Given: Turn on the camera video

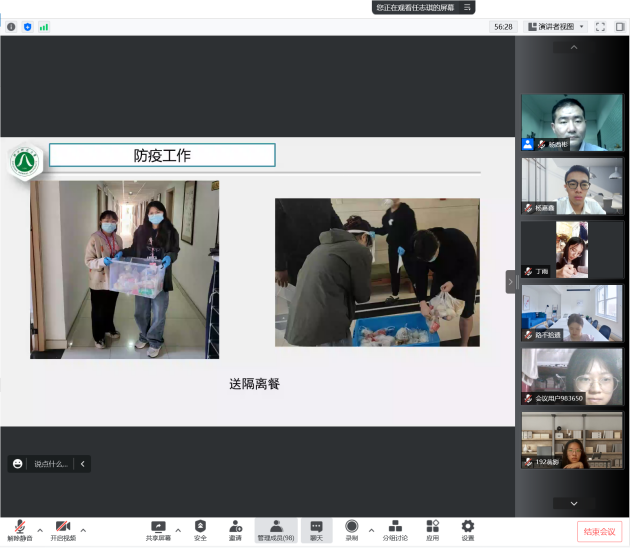Looking at the screenshot, I should pyautogui.click(x=63, y=530).
